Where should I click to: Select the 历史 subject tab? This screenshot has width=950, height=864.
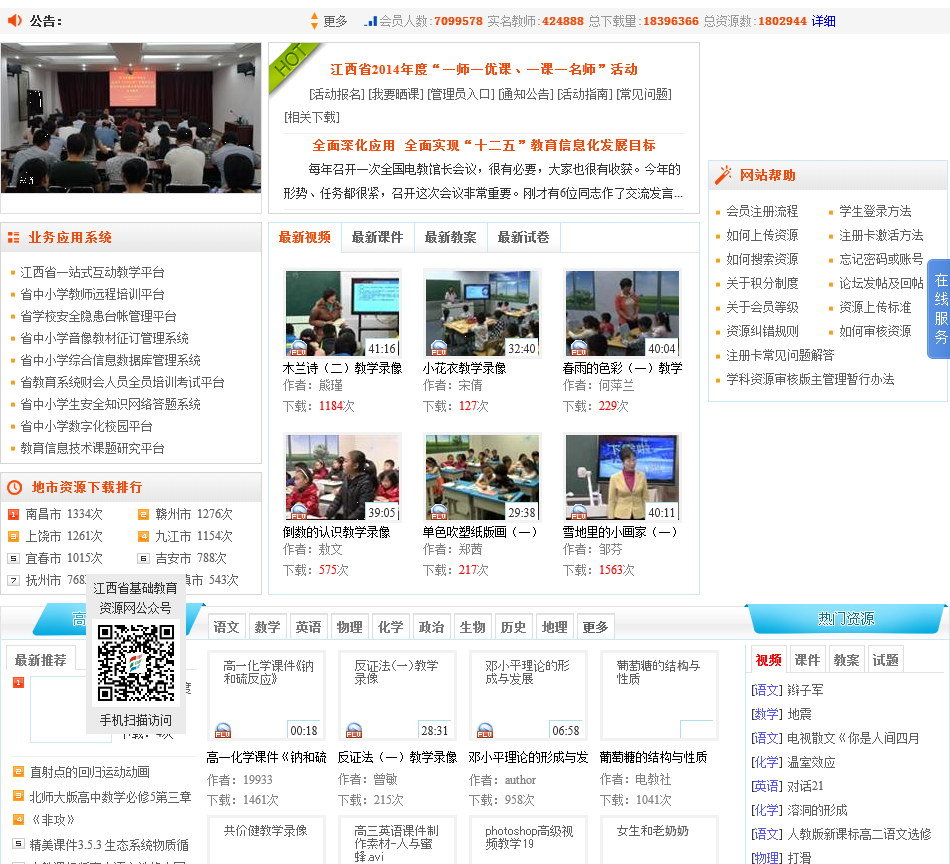[513, 626]
